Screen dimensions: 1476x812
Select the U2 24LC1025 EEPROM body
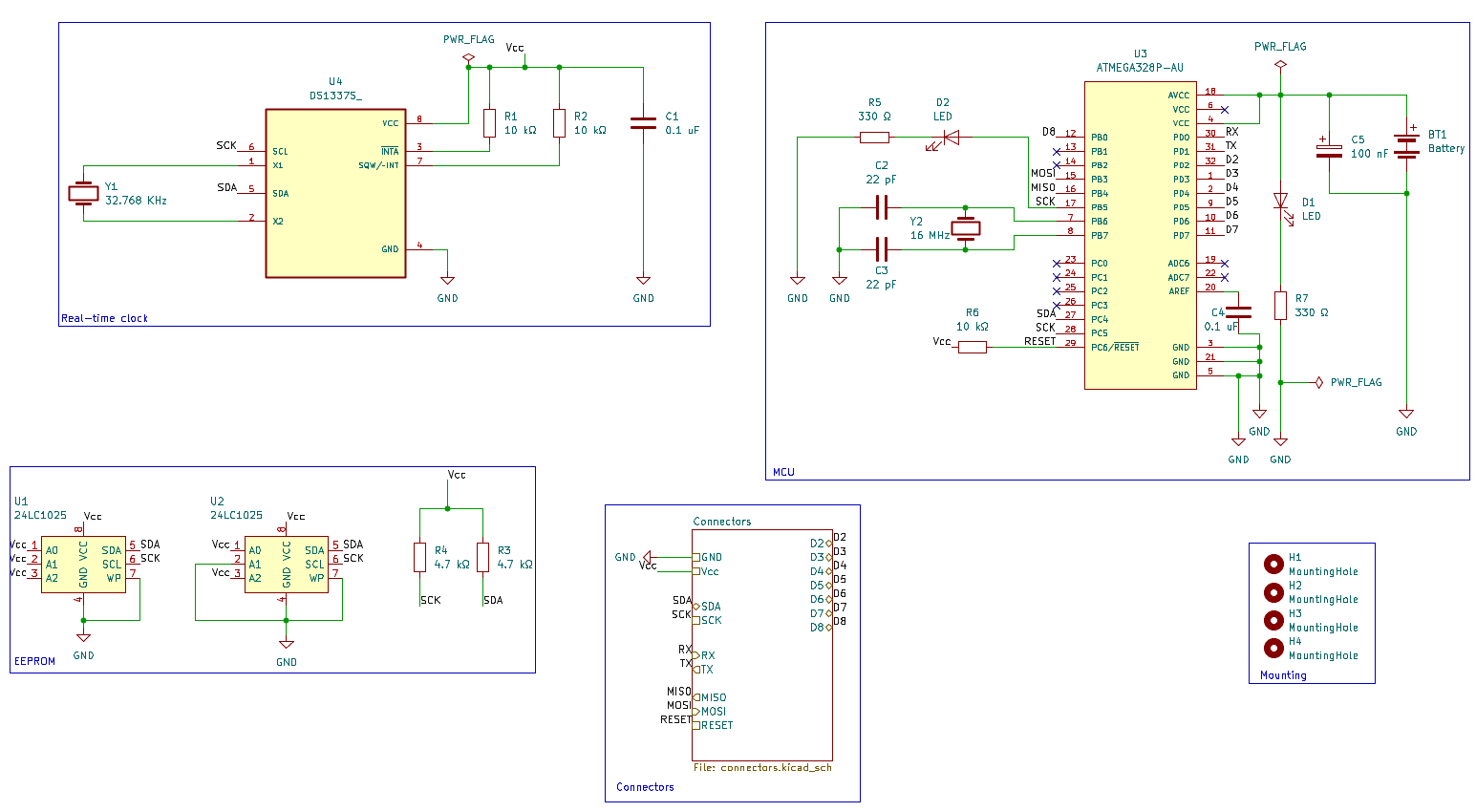click(286, 564)
